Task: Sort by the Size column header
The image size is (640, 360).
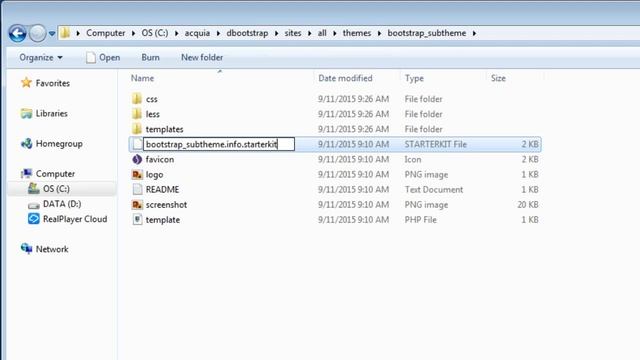Action: [x=498, y=78]
